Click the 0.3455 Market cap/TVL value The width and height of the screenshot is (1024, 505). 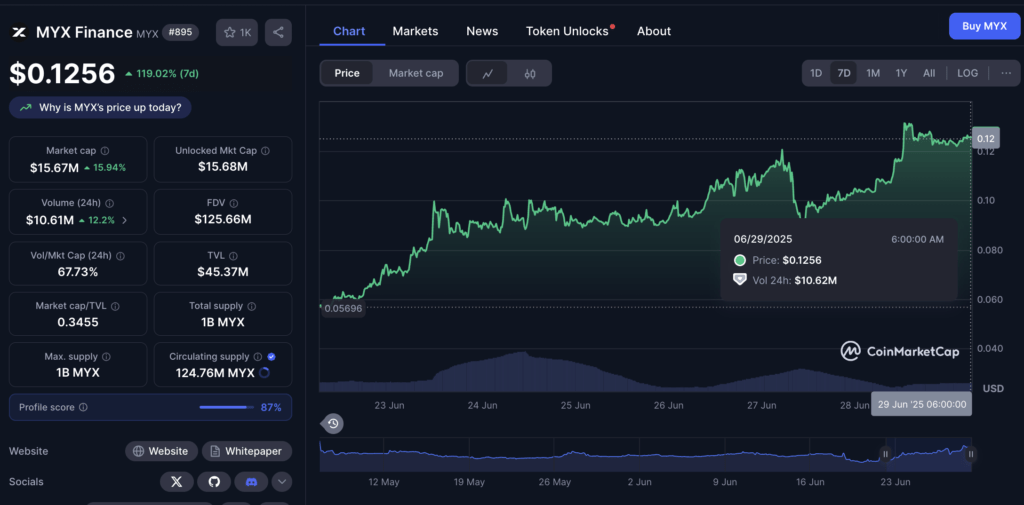pos(78,322)
